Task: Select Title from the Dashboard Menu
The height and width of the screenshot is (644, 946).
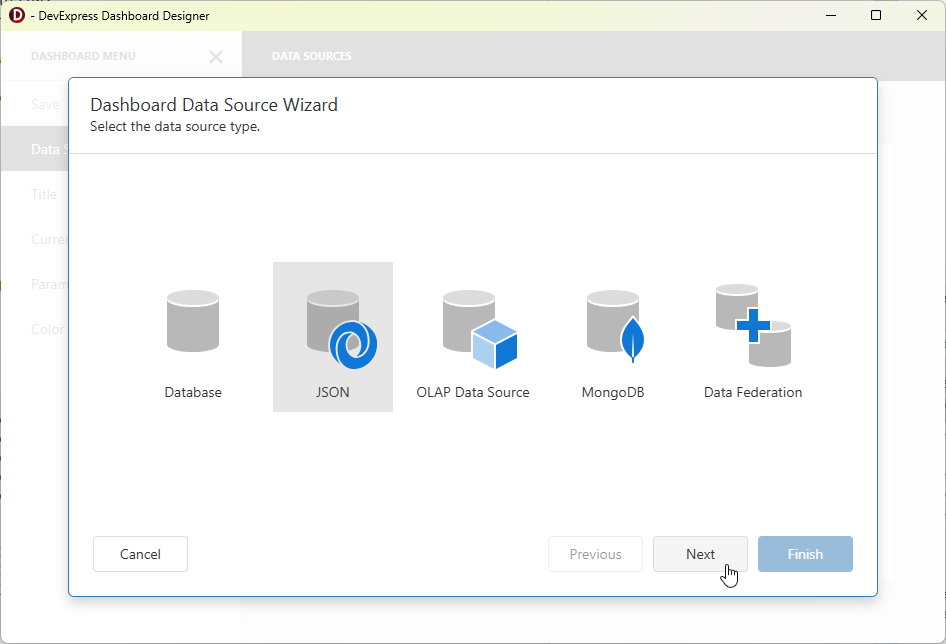Action: click(44, 194)
